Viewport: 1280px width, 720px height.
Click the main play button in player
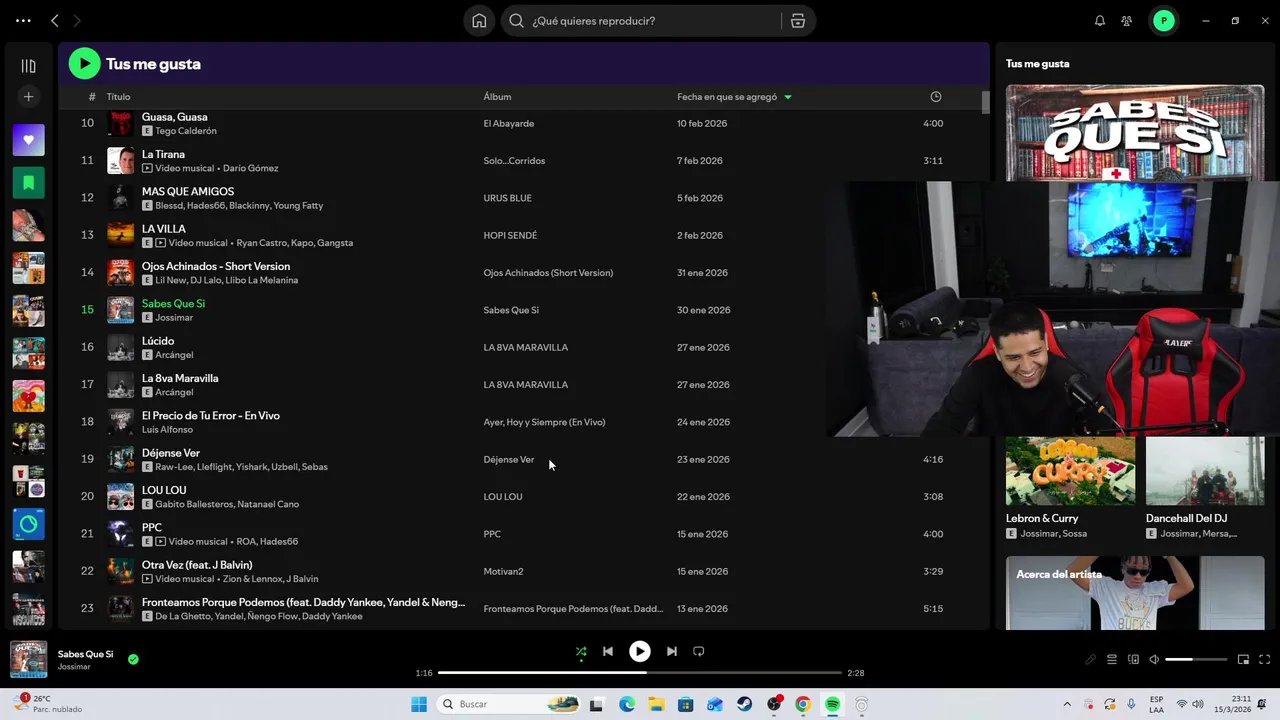pos(639,651)
